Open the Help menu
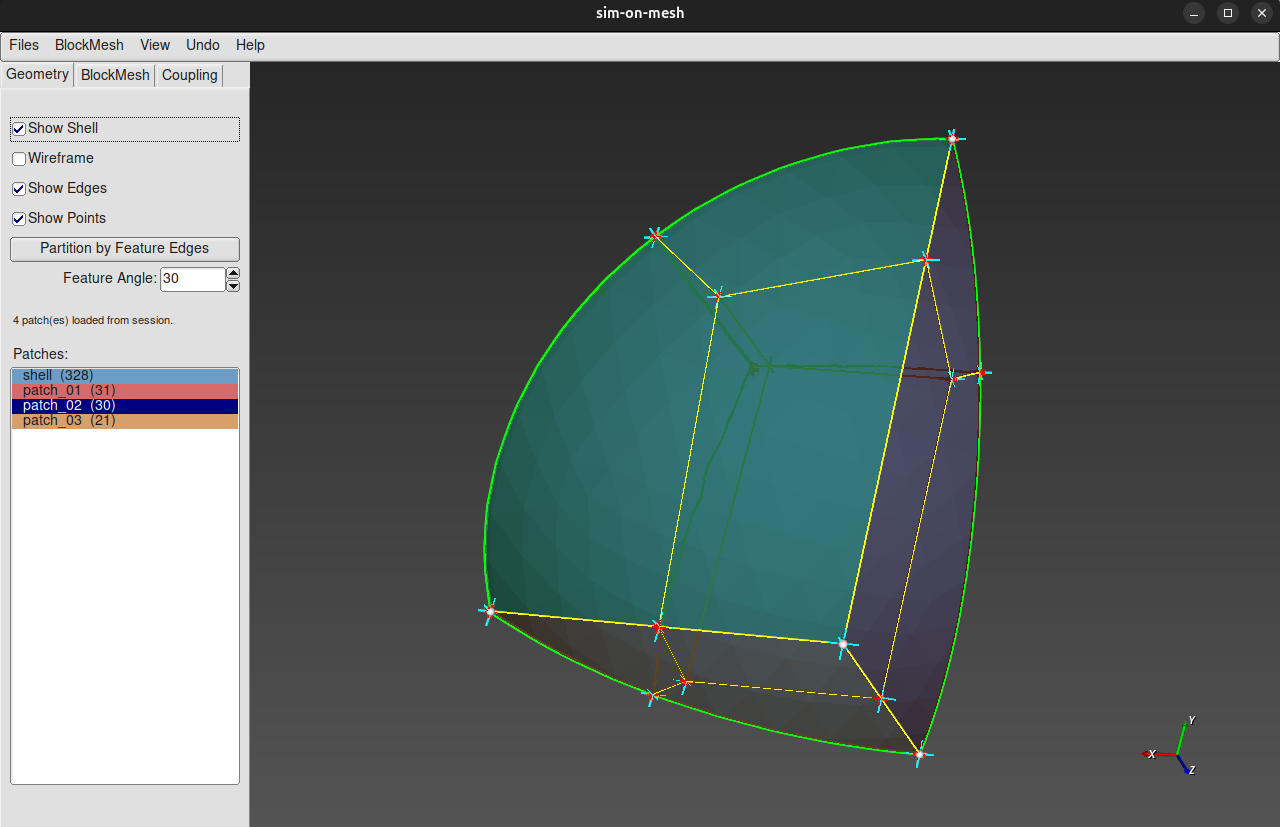 point(250,45)
